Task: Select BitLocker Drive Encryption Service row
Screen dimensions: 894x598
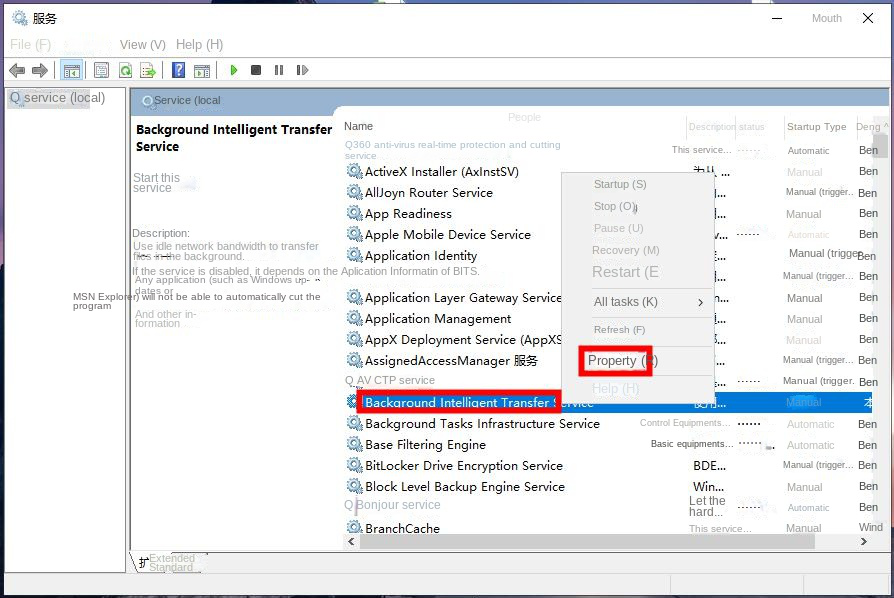Action: pos(463,466)
